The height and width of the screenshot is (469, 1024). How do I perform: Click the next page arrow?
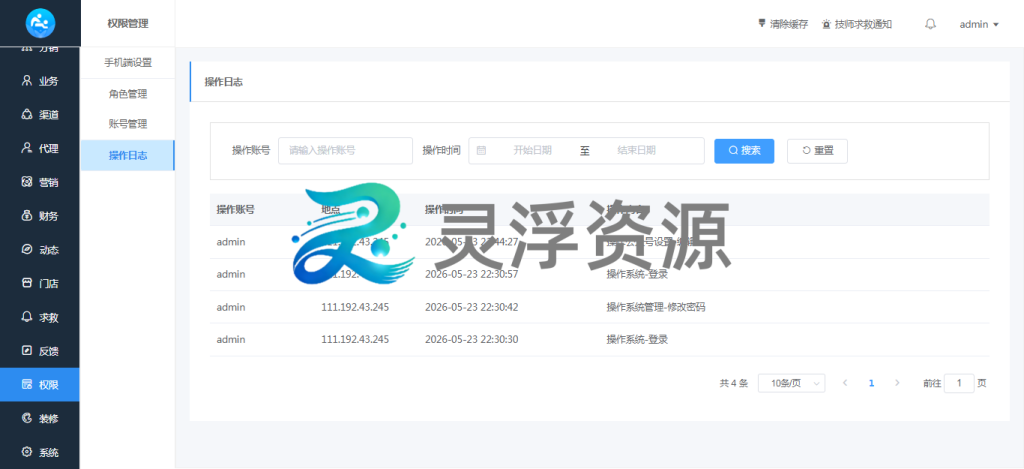(x=897, y=383)
